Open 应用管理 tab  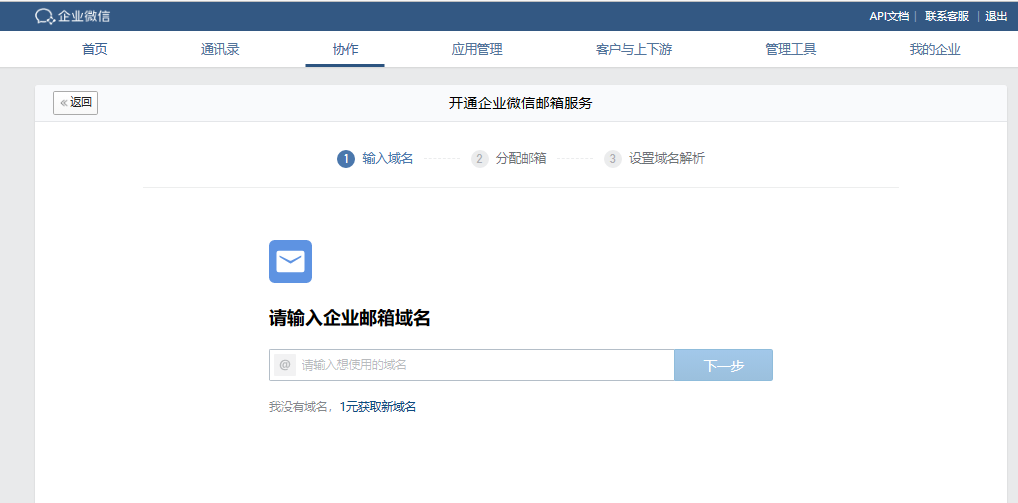477,49
